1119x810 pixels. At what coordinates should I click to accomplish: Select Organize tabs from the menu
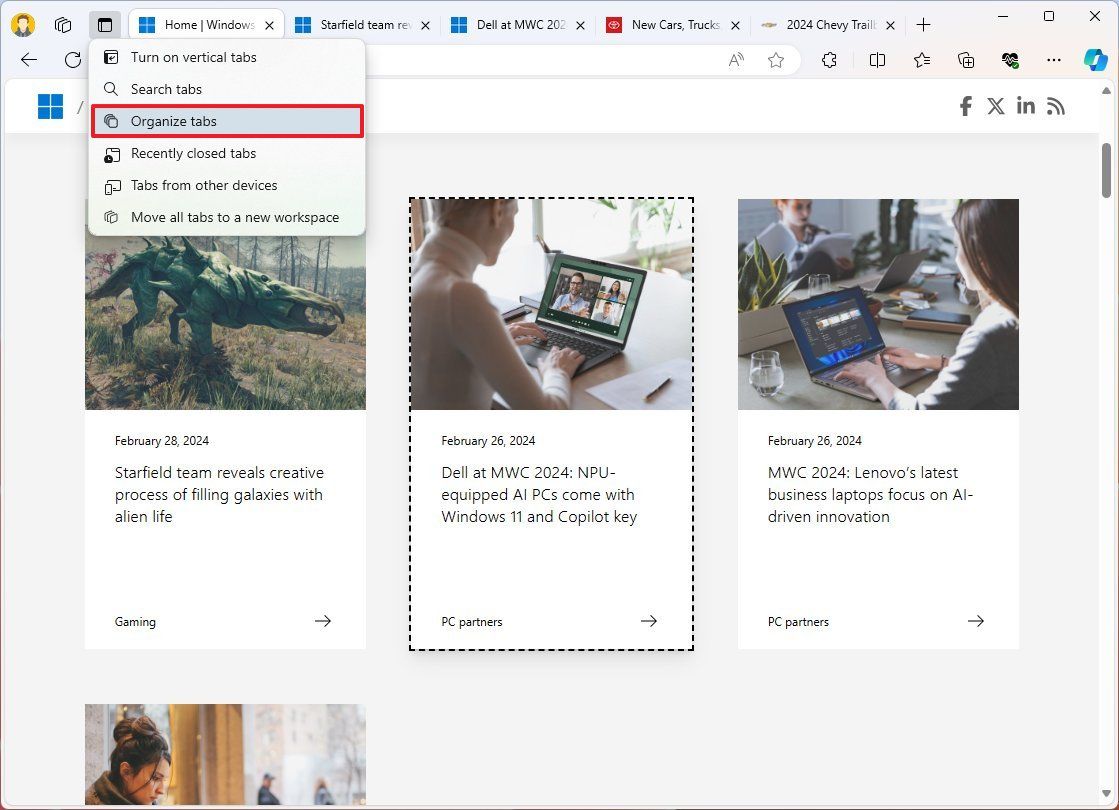[174, 121]
